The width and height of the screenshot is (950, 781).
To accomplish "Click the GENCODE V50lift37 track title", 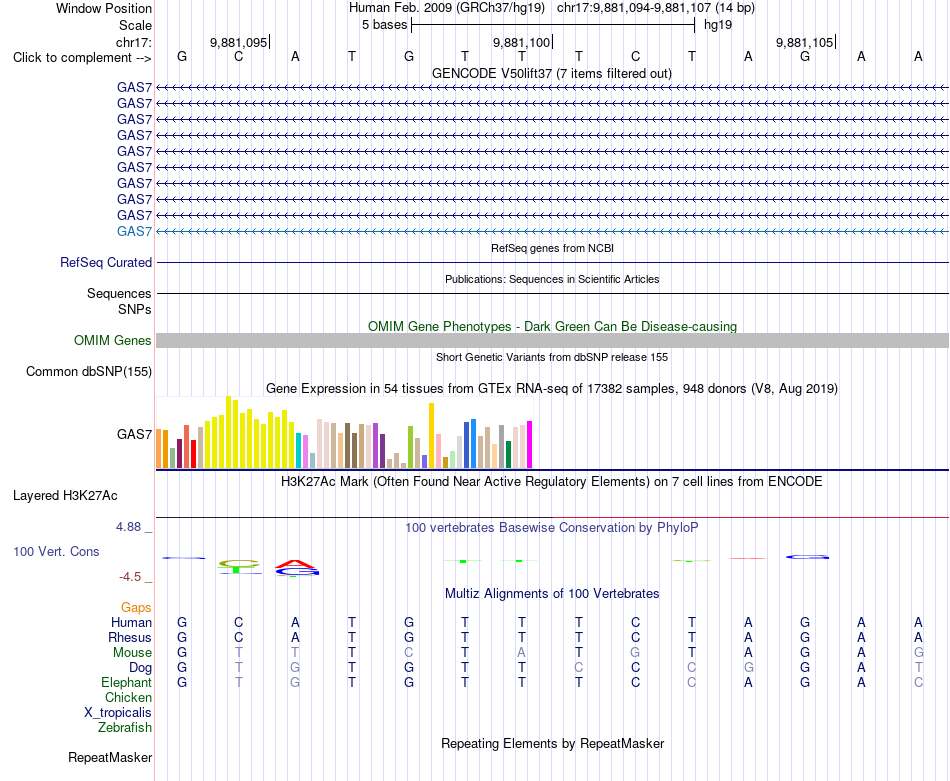I will [552, 73].
